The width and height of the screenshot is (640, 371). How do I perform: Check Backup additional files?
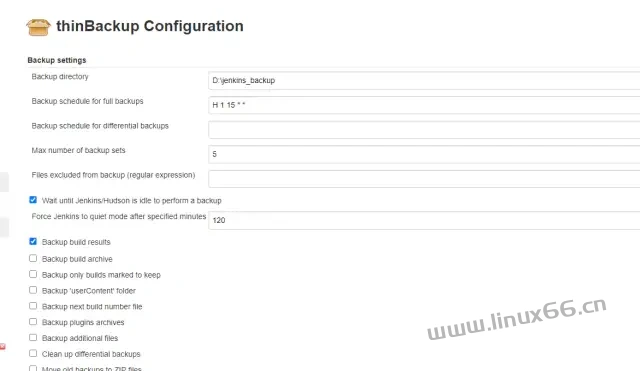click(33, 338)
